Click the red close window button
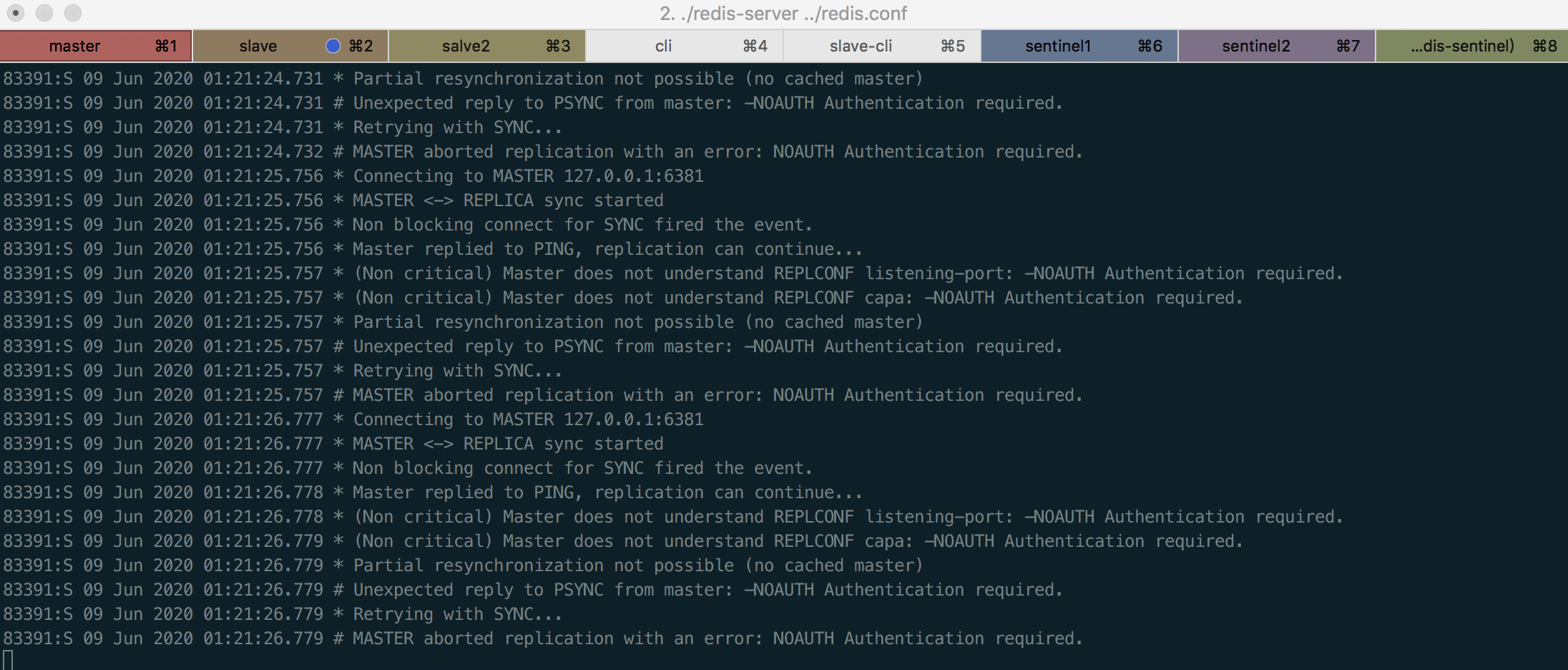The image size is (1568, 670). pyautogui.click(x=16, y=13)
